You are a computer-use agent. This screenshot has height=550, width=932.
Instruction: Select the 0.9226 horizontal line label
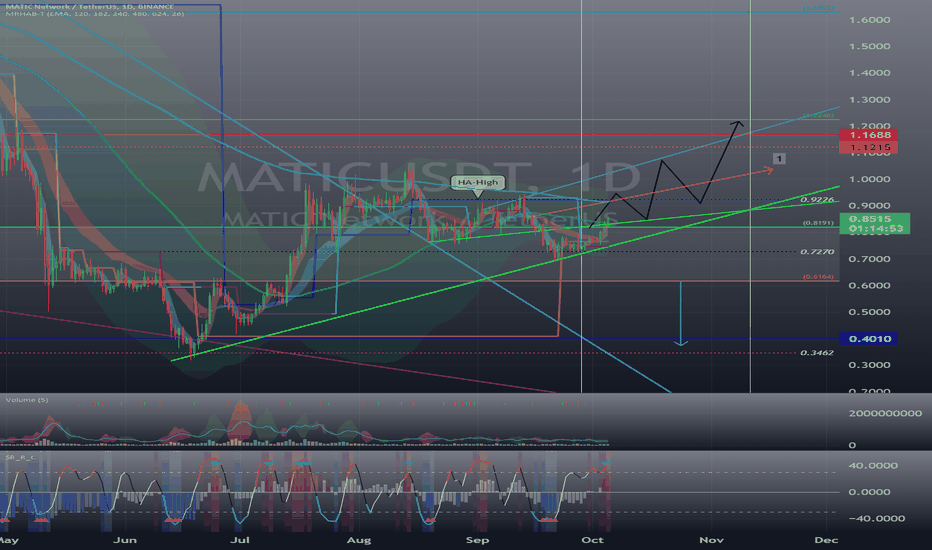point(817,200)
